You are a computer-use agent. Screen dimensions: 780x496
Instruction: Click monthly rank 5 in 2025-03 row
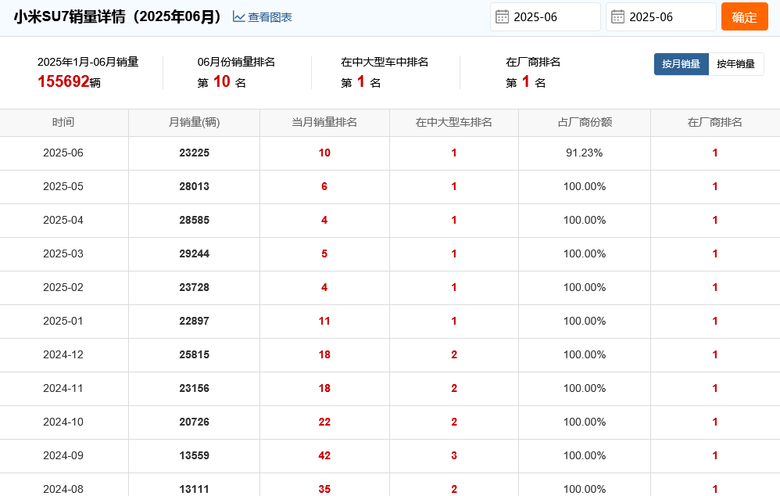pyautogui.click(x=324, y=254)
